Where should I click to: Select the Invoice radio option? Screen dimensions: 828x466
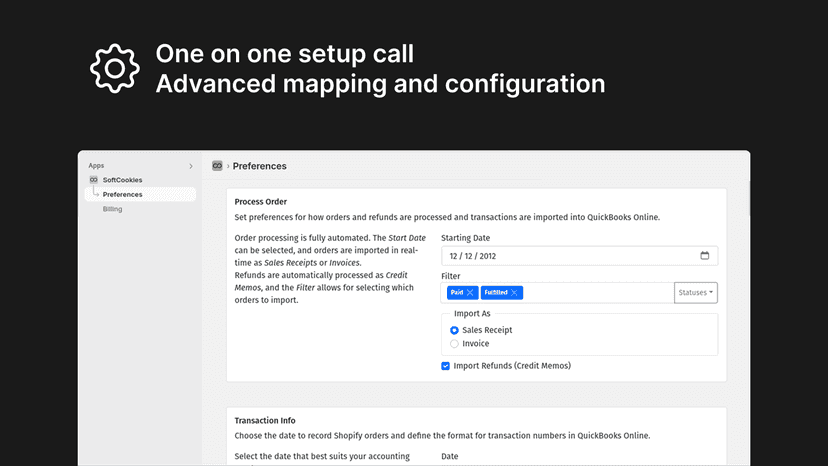(x=454, y=344)
